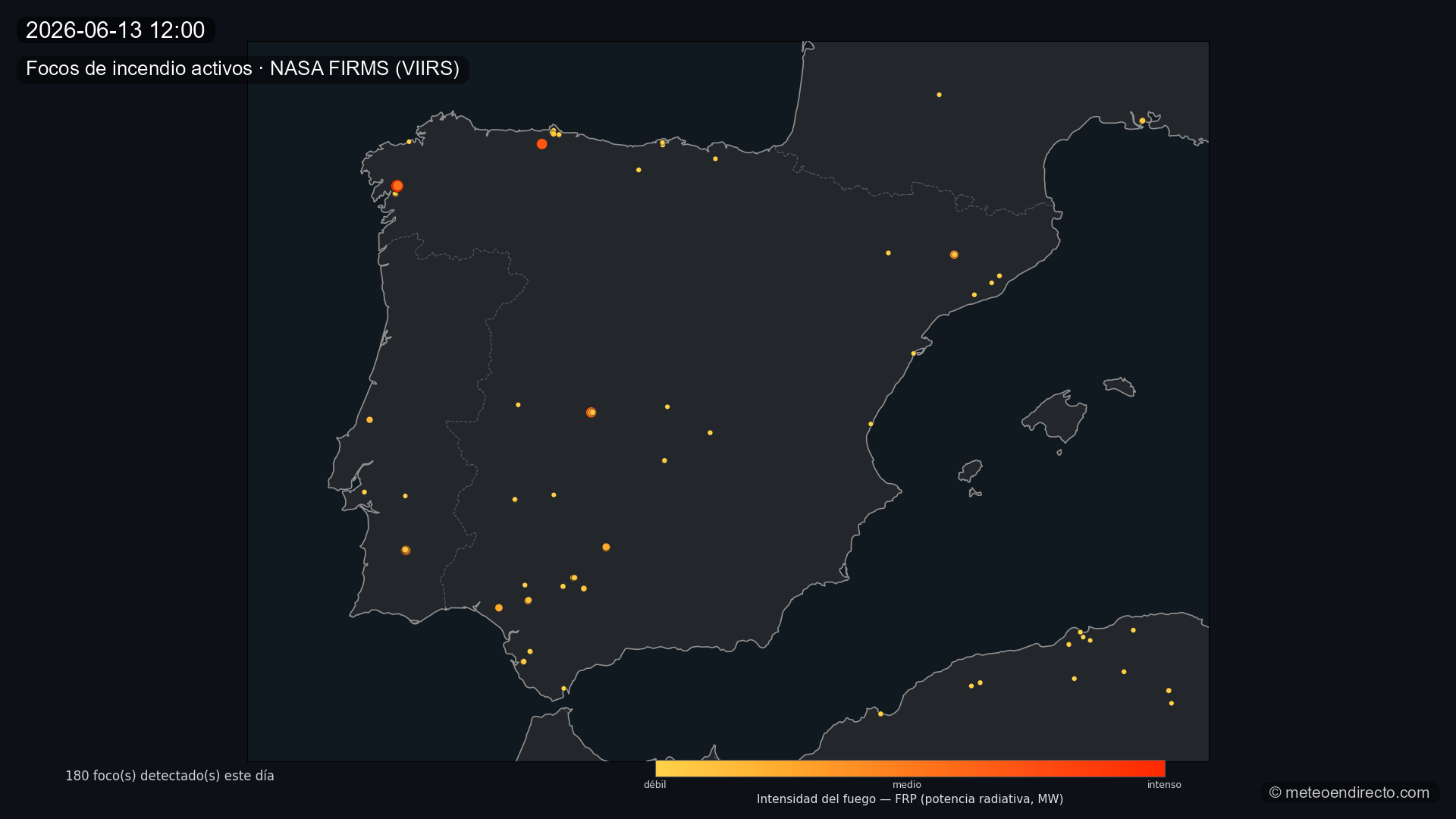Click the 2026-06-13 12:00 timestamp label

[115, 30]
